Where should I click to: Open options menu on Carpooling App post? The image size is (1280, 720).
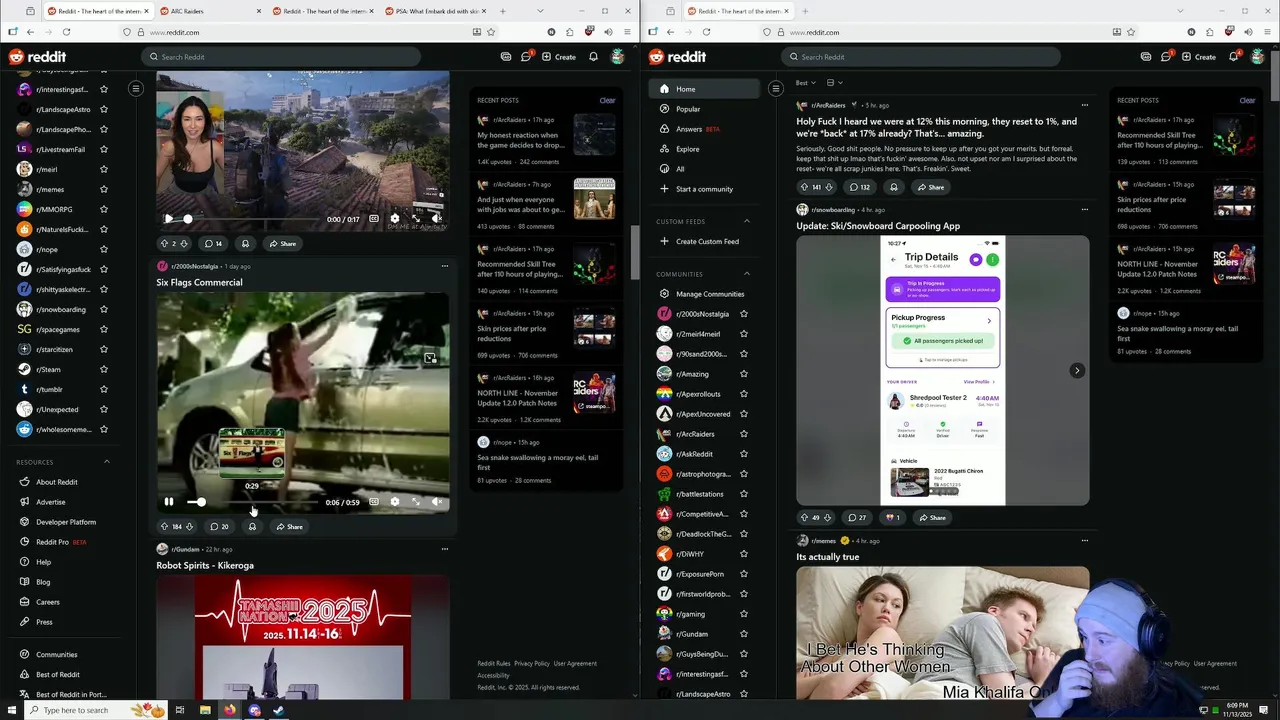[x=1084, y=210]
